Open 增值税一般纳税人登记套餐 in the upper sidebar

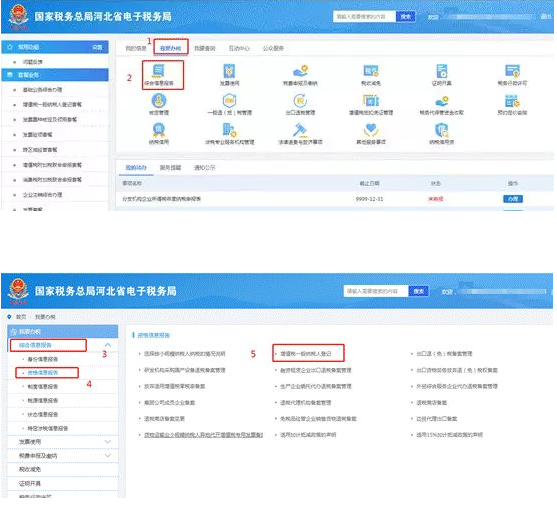(x=52, y=104)
